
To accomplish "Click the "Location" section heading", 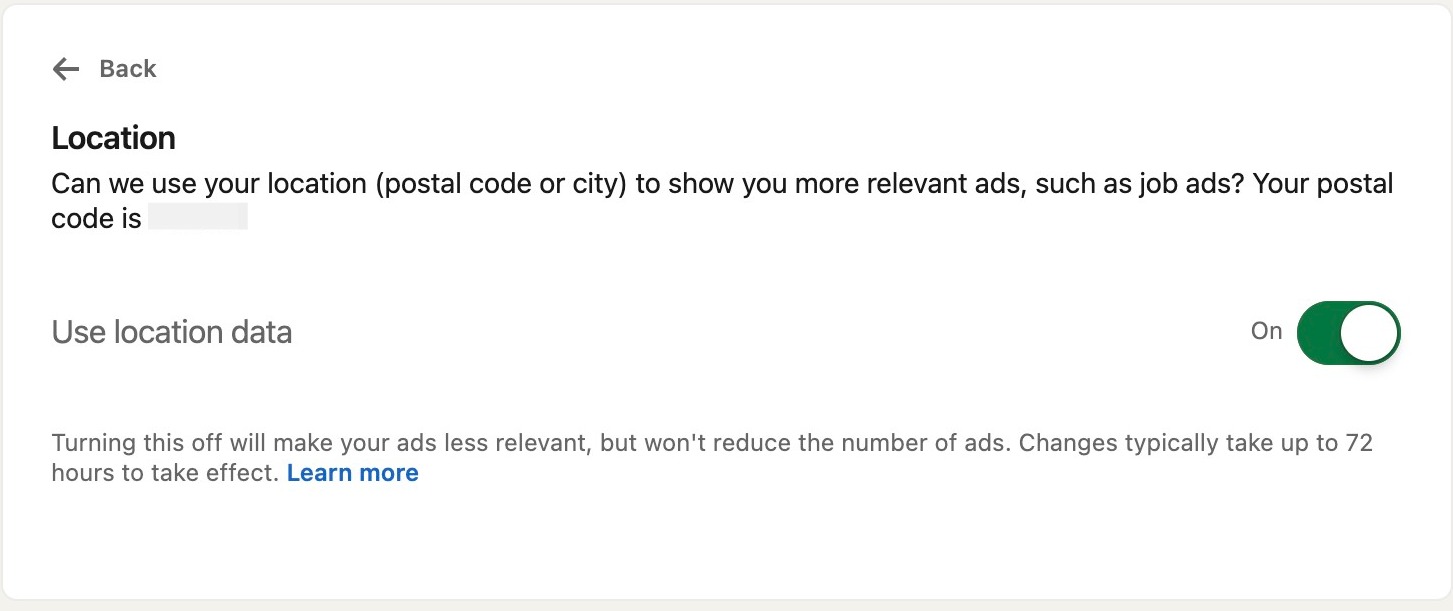I will (x=113, y=138).
